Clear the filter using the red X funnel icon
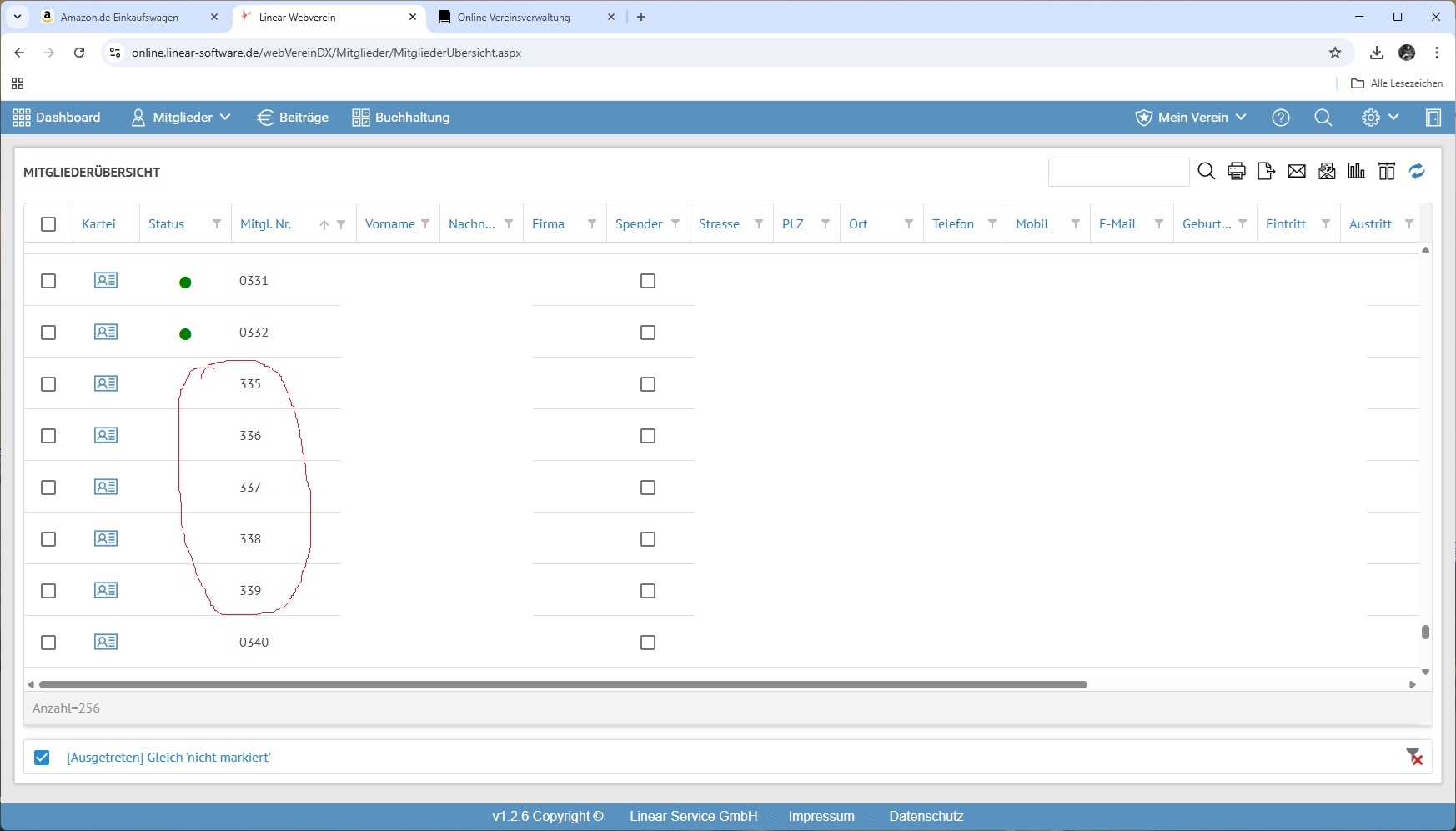This screenshot has height=831, width=1456. (1414, 757)
